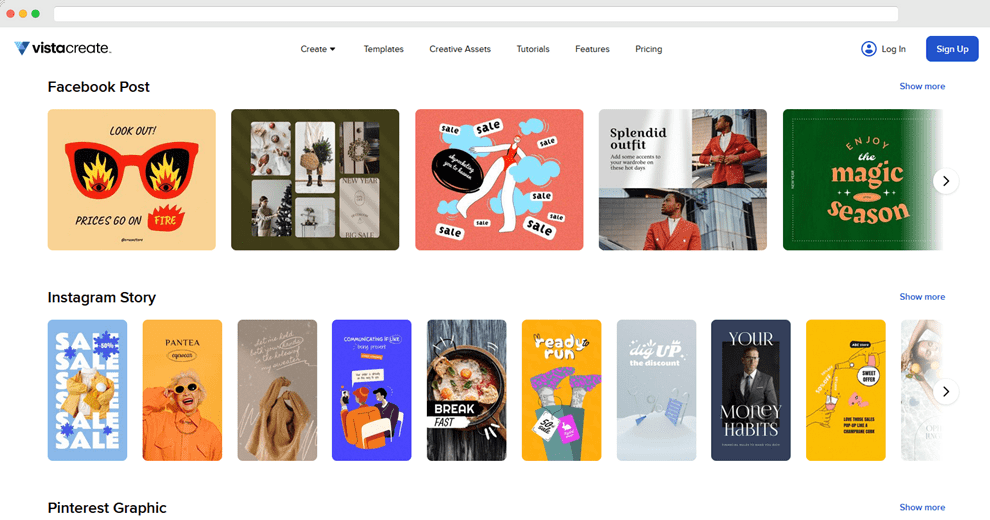The image size is (990, 520).
Task: Go to Templates in navigation
Action: [x=383, y=49]
